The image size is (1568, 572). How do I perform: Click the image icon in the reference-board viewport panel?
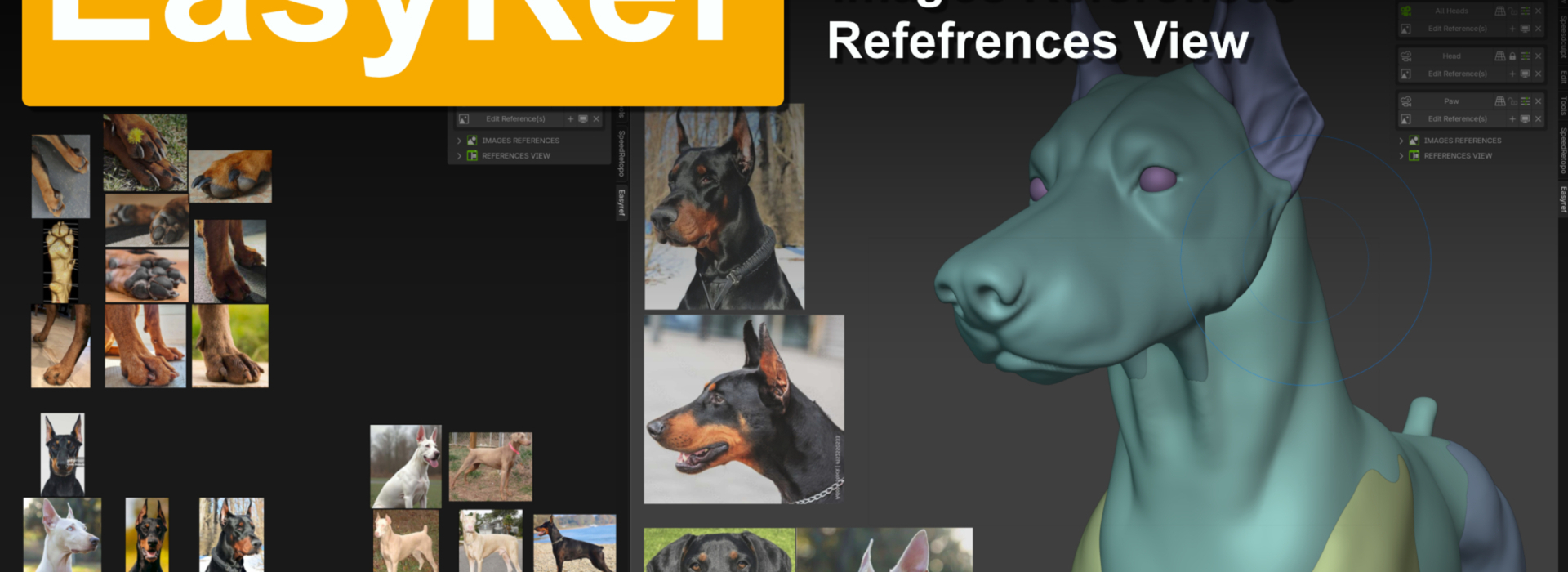pos(463,118)
